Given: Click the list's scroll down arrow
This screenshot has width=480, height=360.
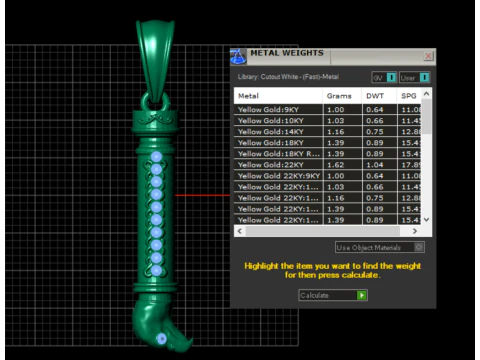Looking at the screenshot, I should coord(426,220).
